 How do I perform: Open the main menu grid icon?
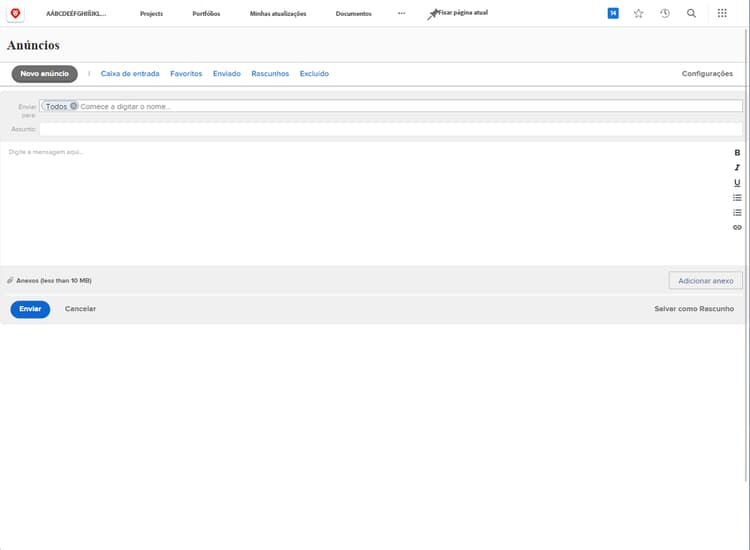click(x=722, y=13)
